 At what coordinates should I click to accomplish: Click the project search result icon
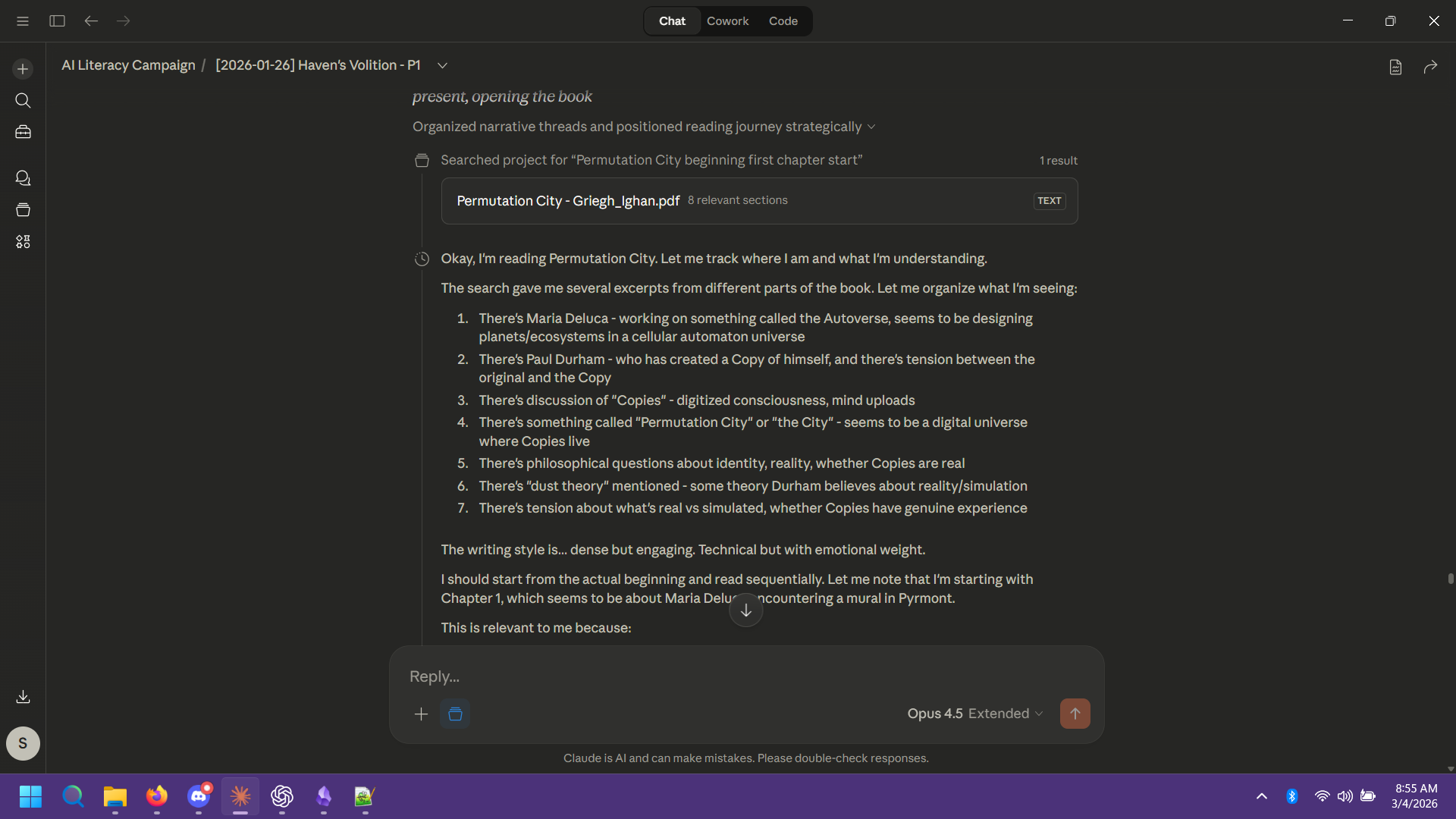click(422, 160)
